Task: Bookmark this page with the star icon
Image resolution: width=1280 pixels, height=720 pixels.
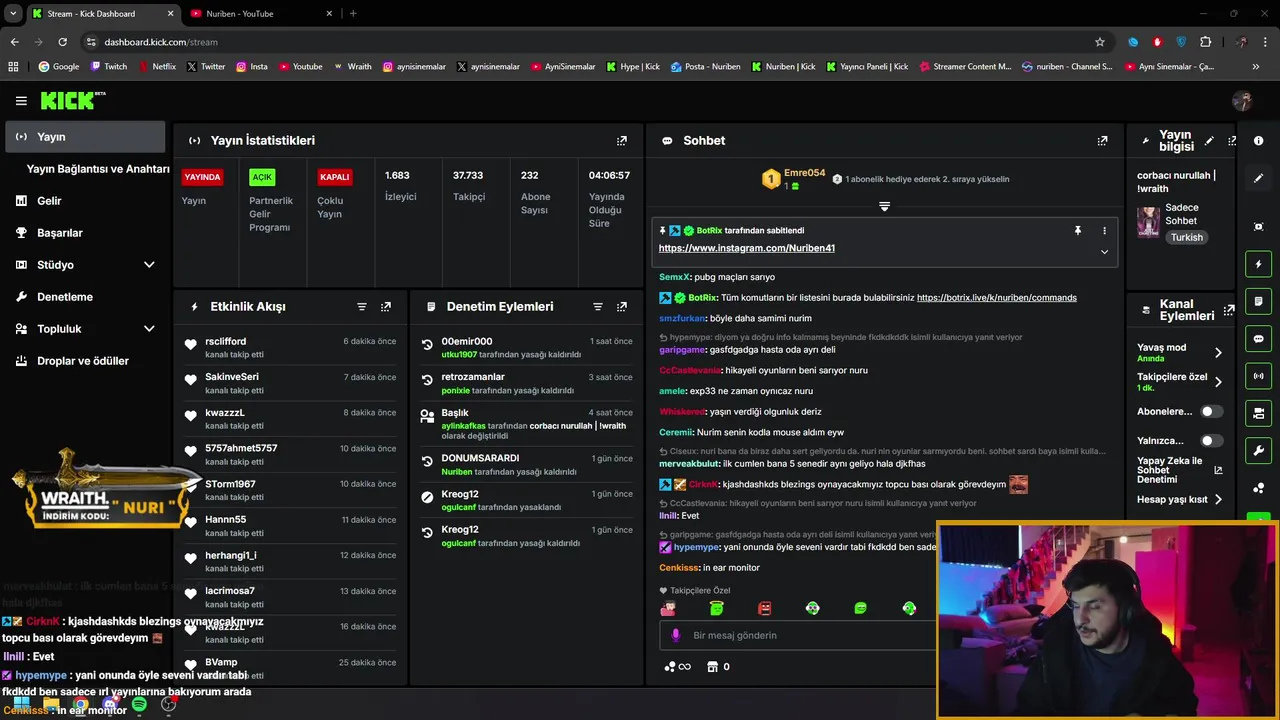Action: (x=1100, y=42)
